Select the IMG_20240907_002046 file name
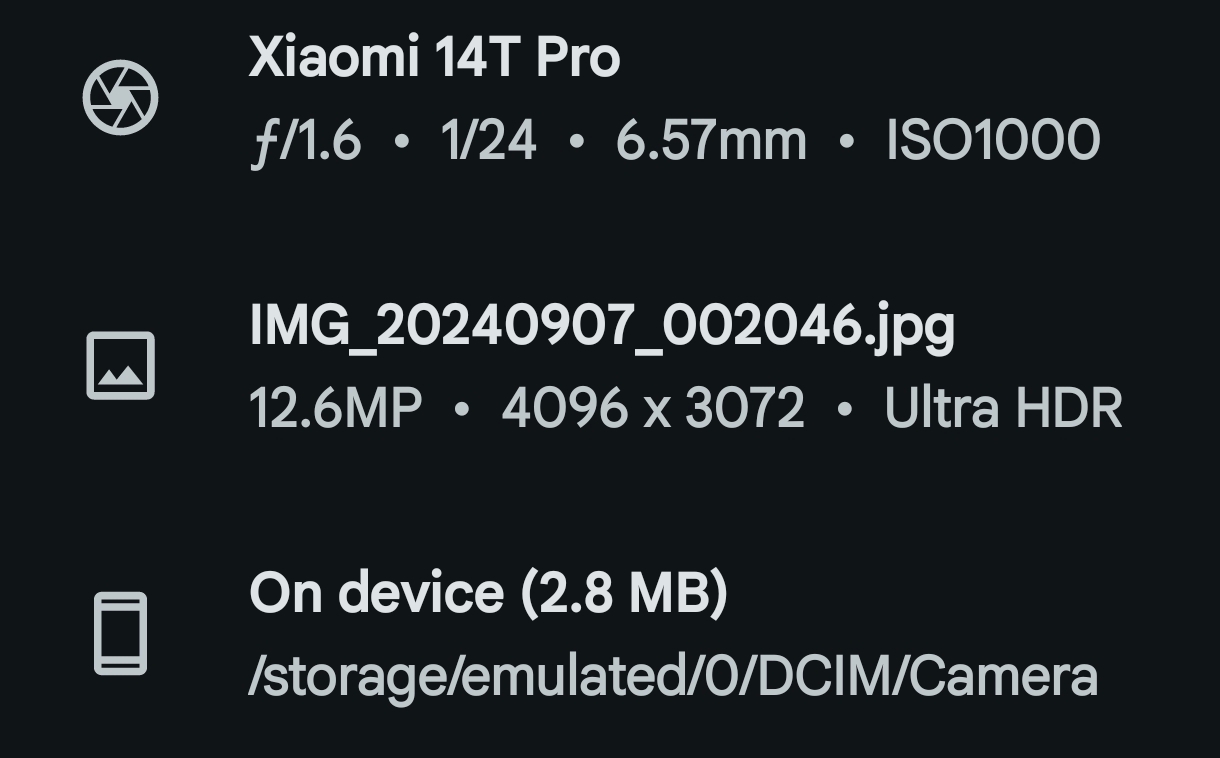The width and height of the screenshot is (1220, 758). pos(555,325)
